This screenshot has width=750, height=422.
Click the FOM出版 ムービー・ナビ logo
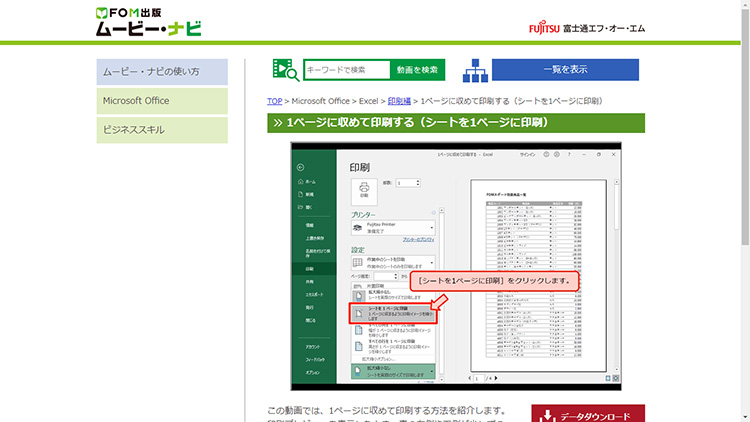click(x=148, y=21)
